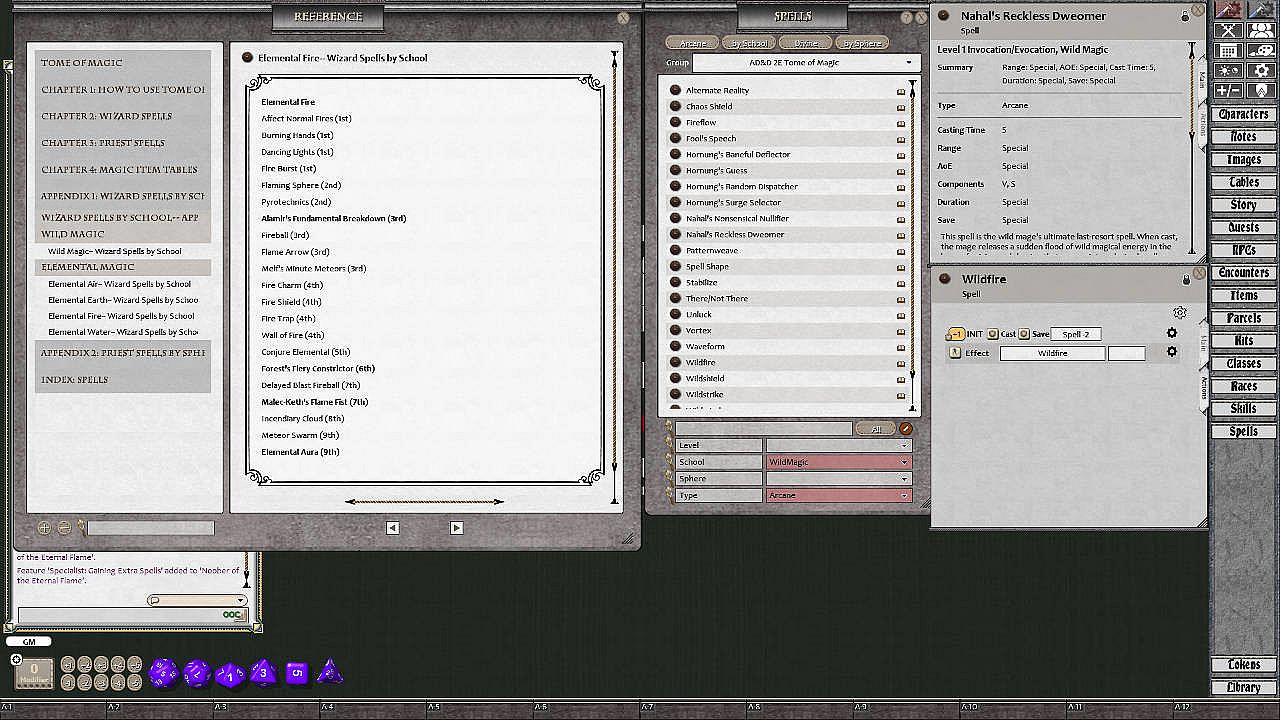Select the Arcane tab in Spells window
Image resolution: width=1280 pixels, height=720 pixels.
tap(693, 43)
